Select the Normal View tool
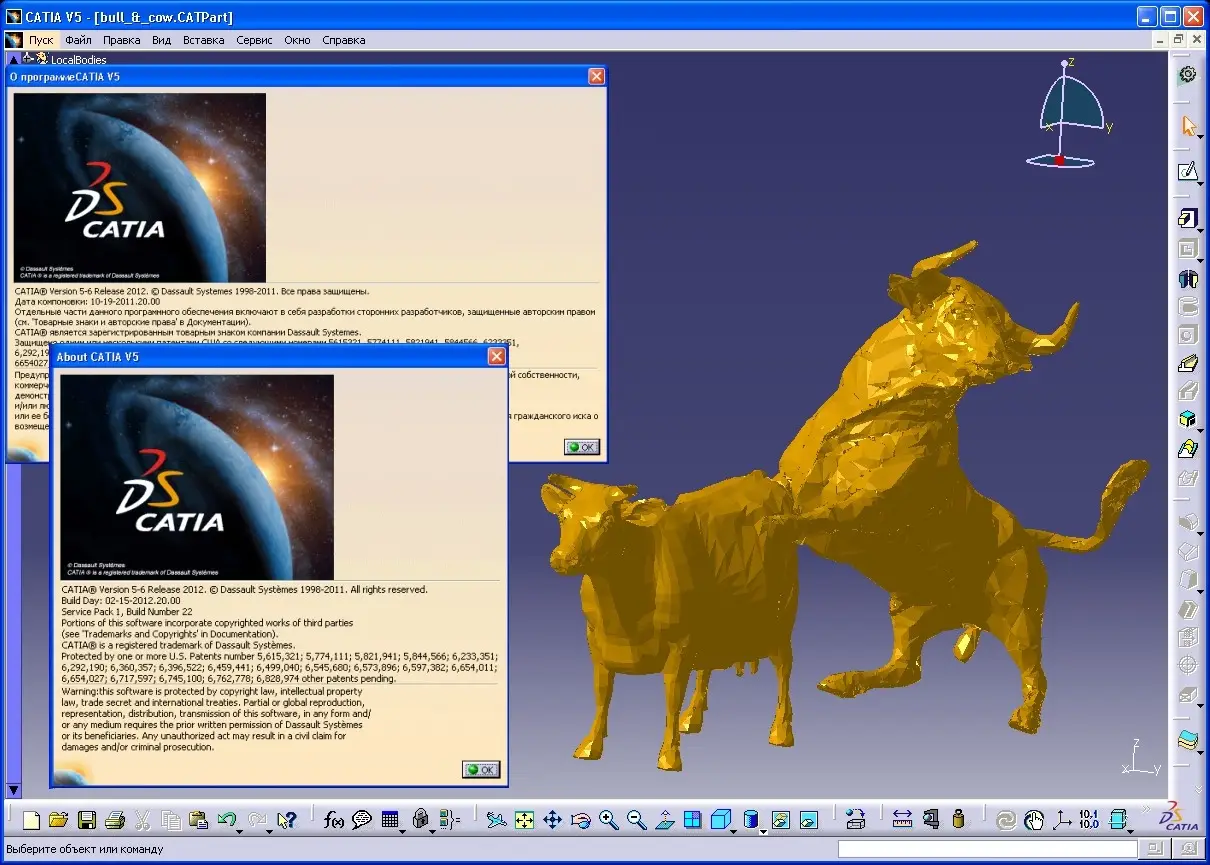This screenshot has height=865, width=1210. tap(665, 821)
